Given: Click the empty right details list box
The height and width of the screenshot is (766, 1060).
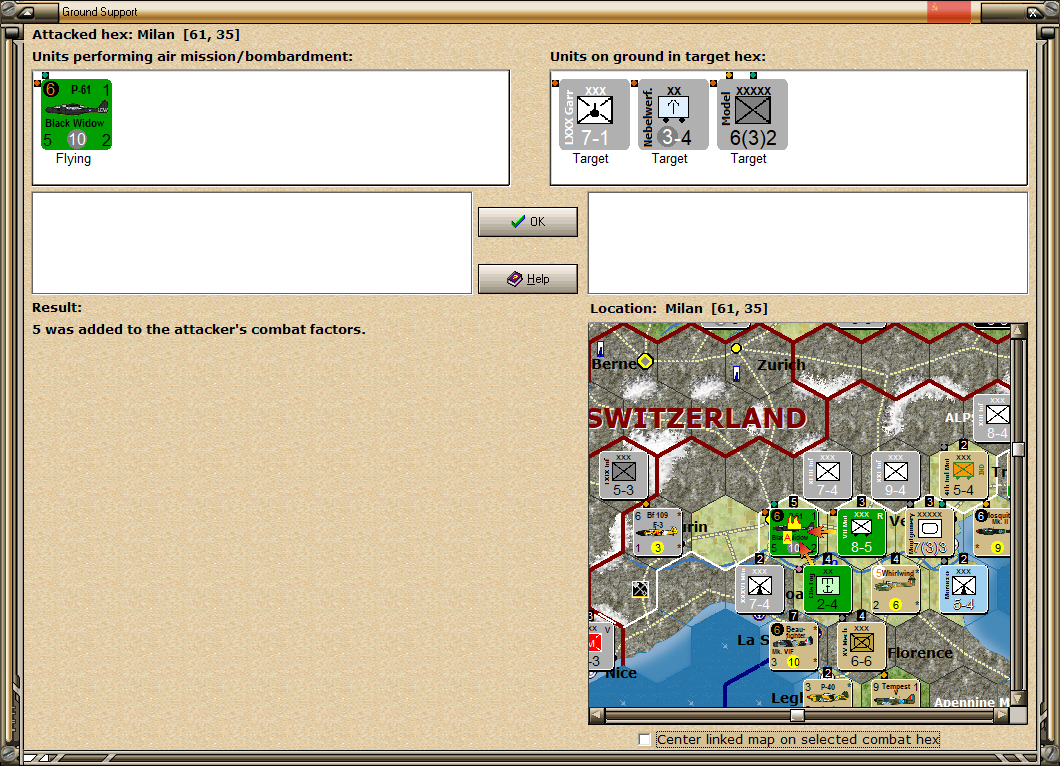Looking at the screenshot, I should click(x=808, y=243).
